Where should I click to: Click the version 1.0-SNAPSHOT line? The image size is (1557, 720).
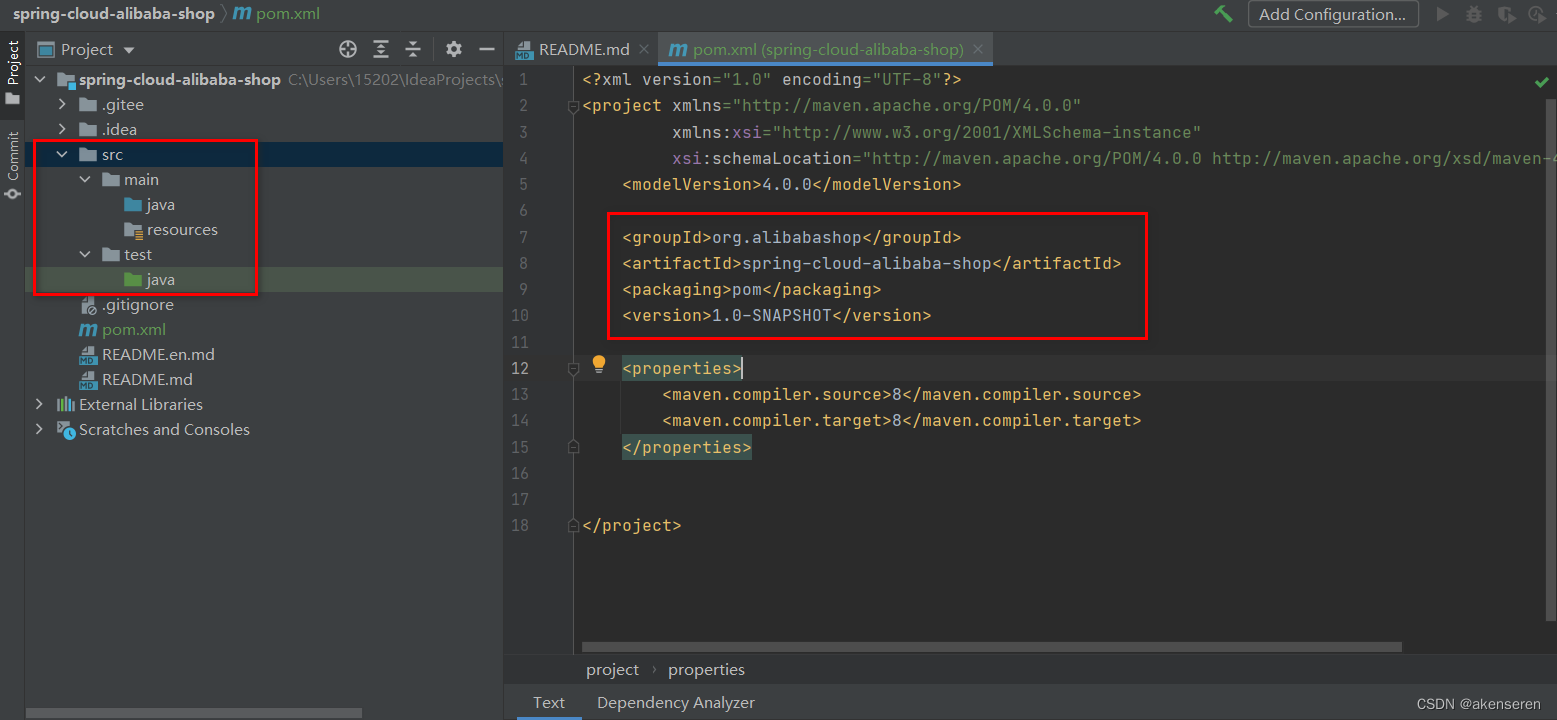coord(776,316)
